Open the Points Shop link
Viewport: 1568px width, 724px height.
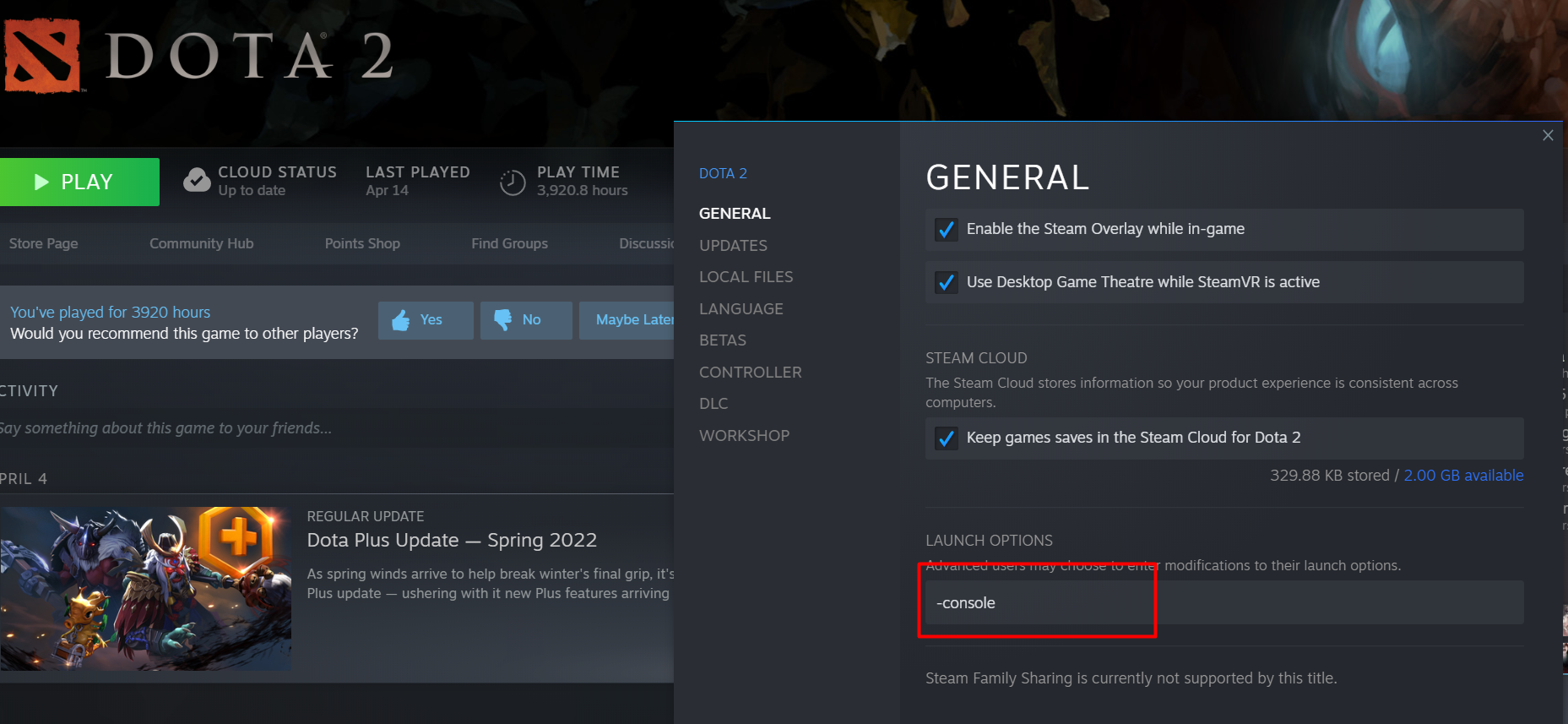362,244
